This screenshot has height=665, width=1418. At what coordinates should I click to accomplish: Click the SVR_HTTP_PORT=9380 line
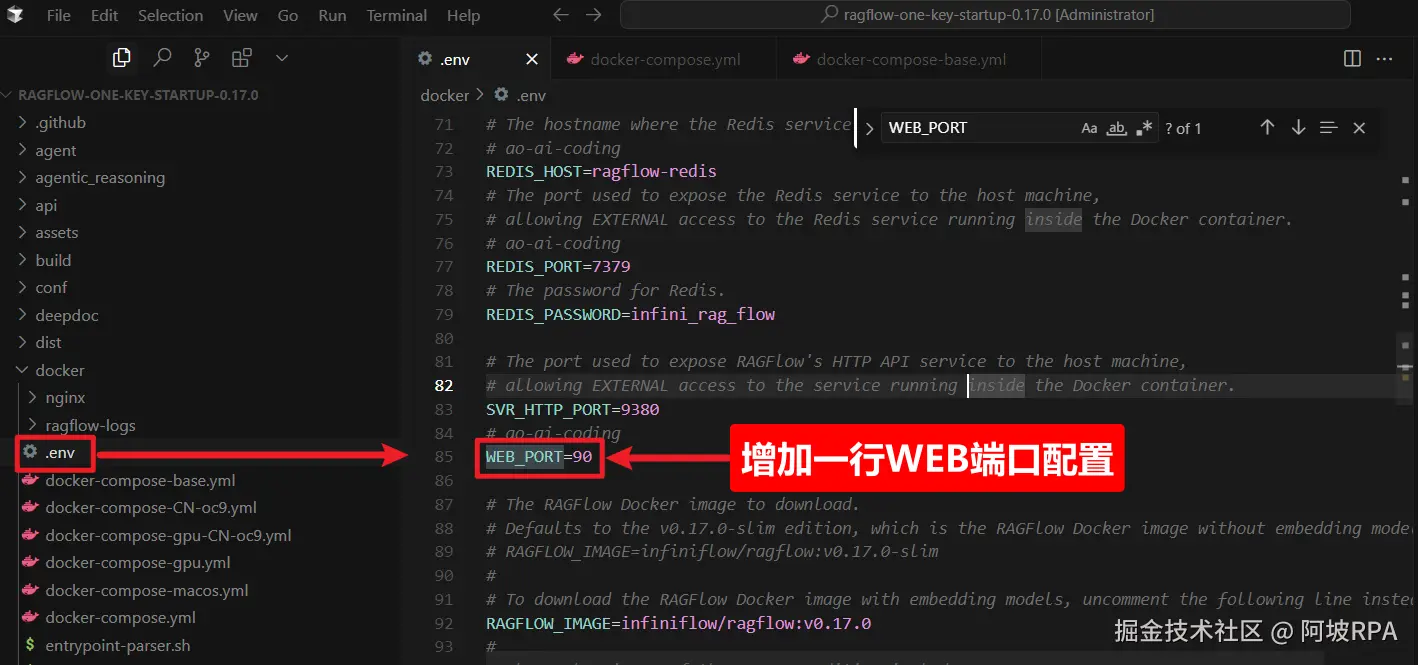tap(572, 409)
